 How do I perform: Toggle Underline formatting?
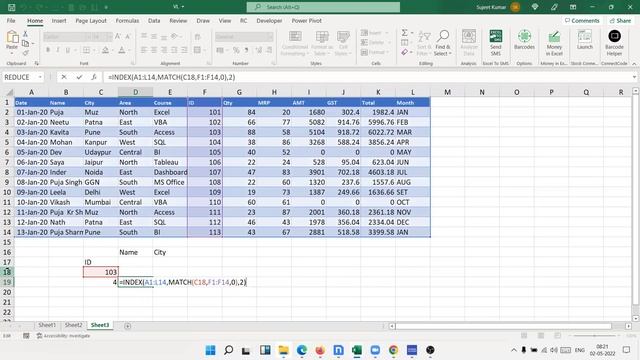click(68, 50)
